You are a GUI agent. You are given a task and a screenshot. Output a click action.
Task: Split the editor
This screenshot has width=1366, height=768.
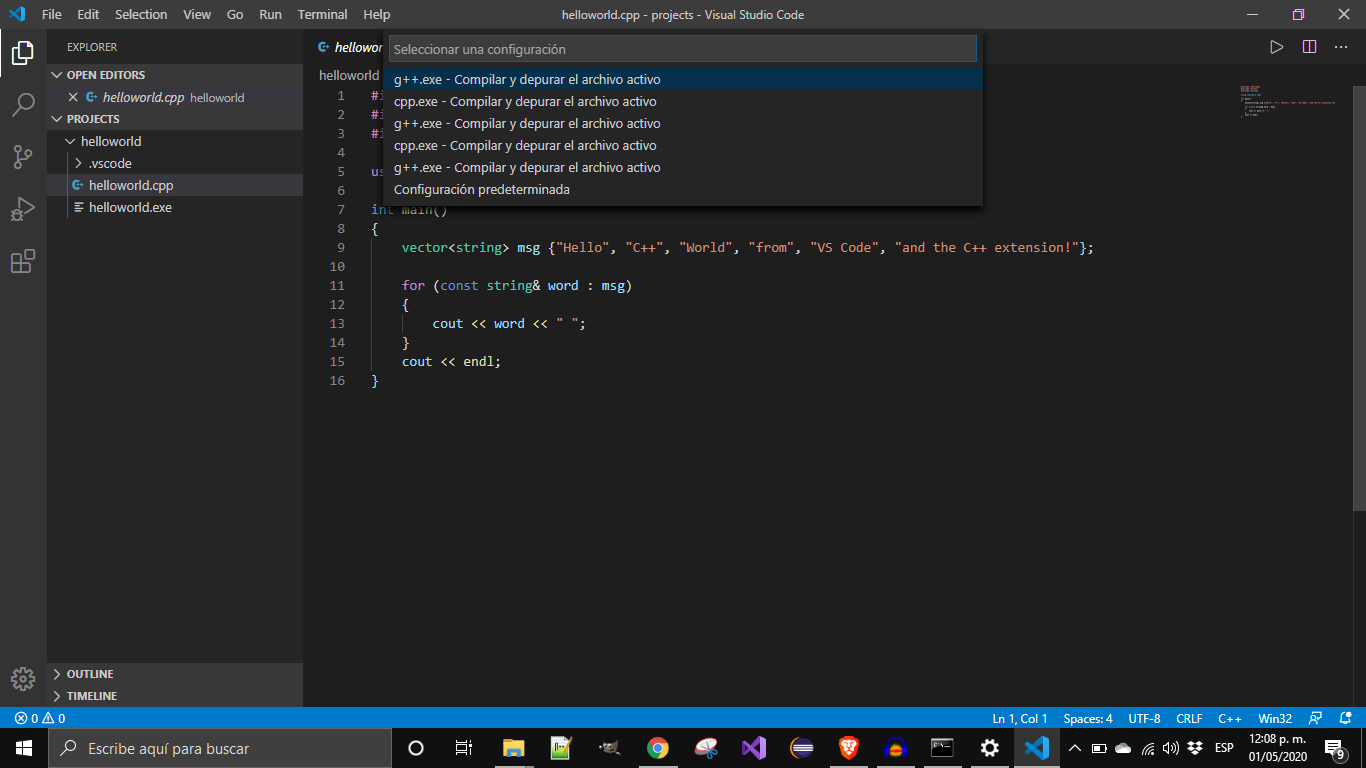[x=1311, y=46]
